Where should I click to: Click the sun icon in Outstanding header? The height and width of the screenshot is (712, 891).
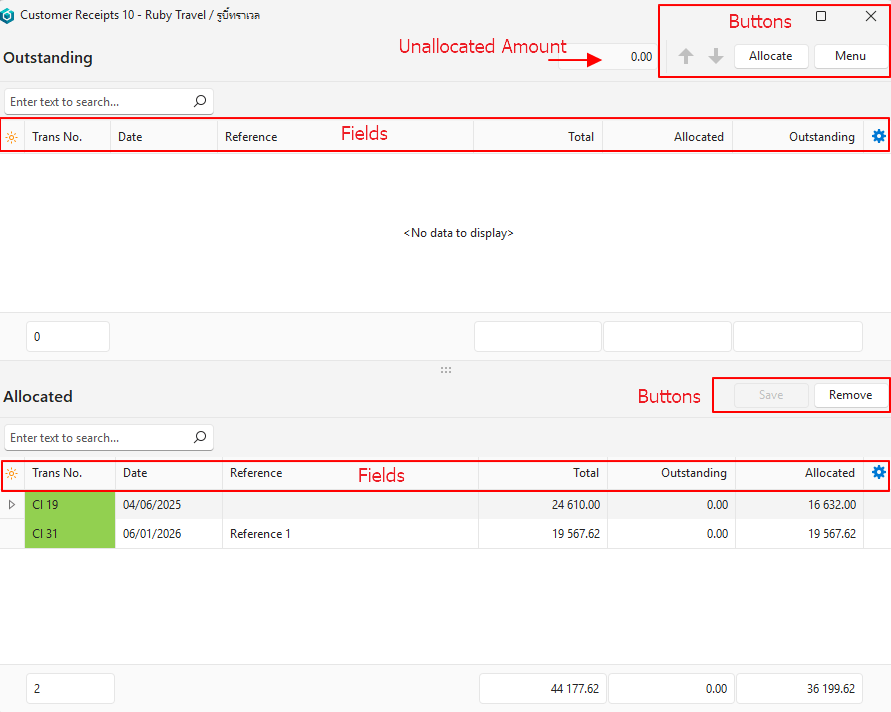pyautogui.click(x=12, y=137)
